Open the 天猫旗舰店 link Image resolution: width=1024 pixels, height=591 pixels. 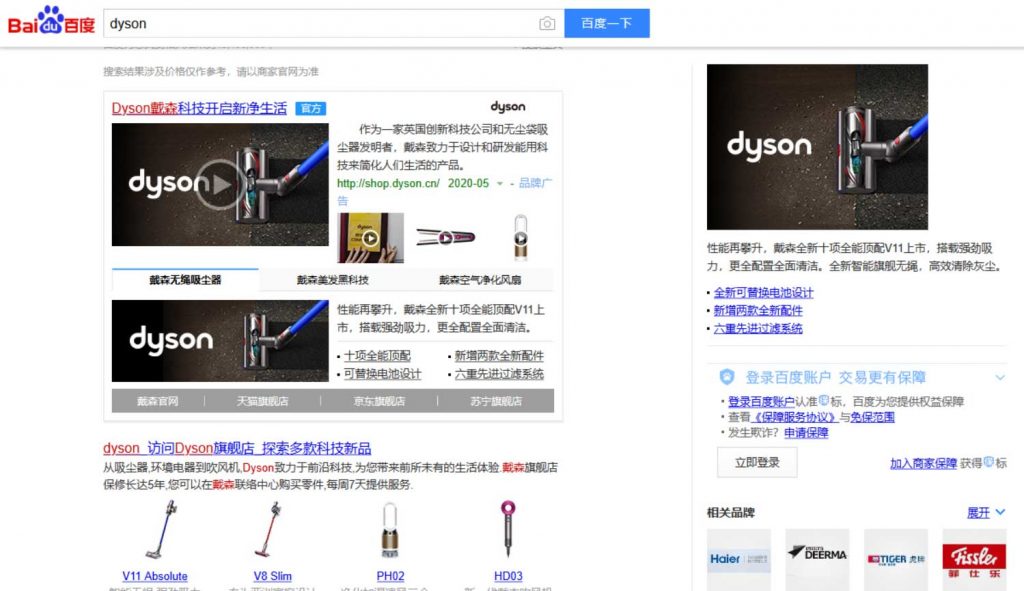click(x=262, y=401)
